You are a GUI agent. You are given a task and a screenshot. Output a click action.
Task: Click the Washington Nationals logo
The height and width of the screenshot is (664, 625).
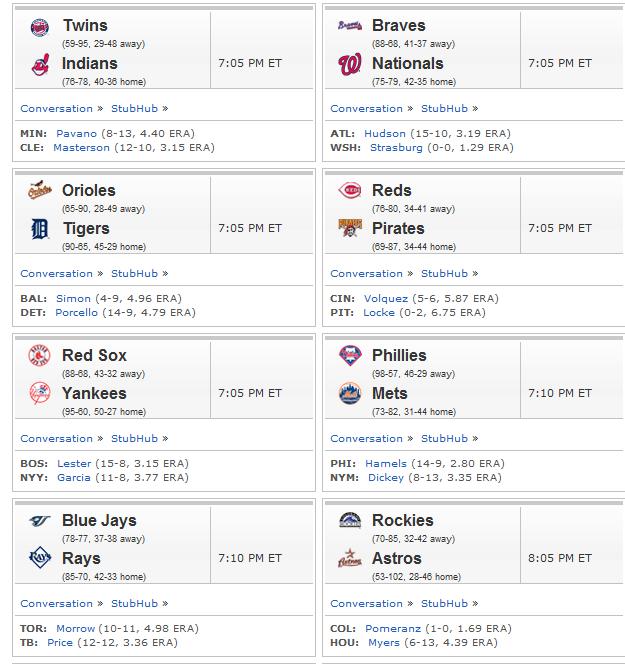(x=350, y=64)
